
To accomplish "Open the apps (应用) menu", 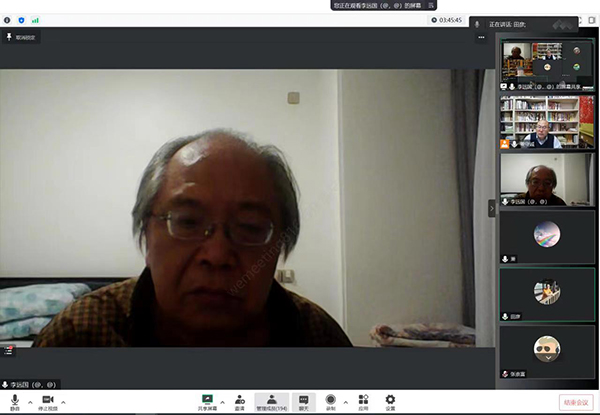I will (x=363, y=402).
